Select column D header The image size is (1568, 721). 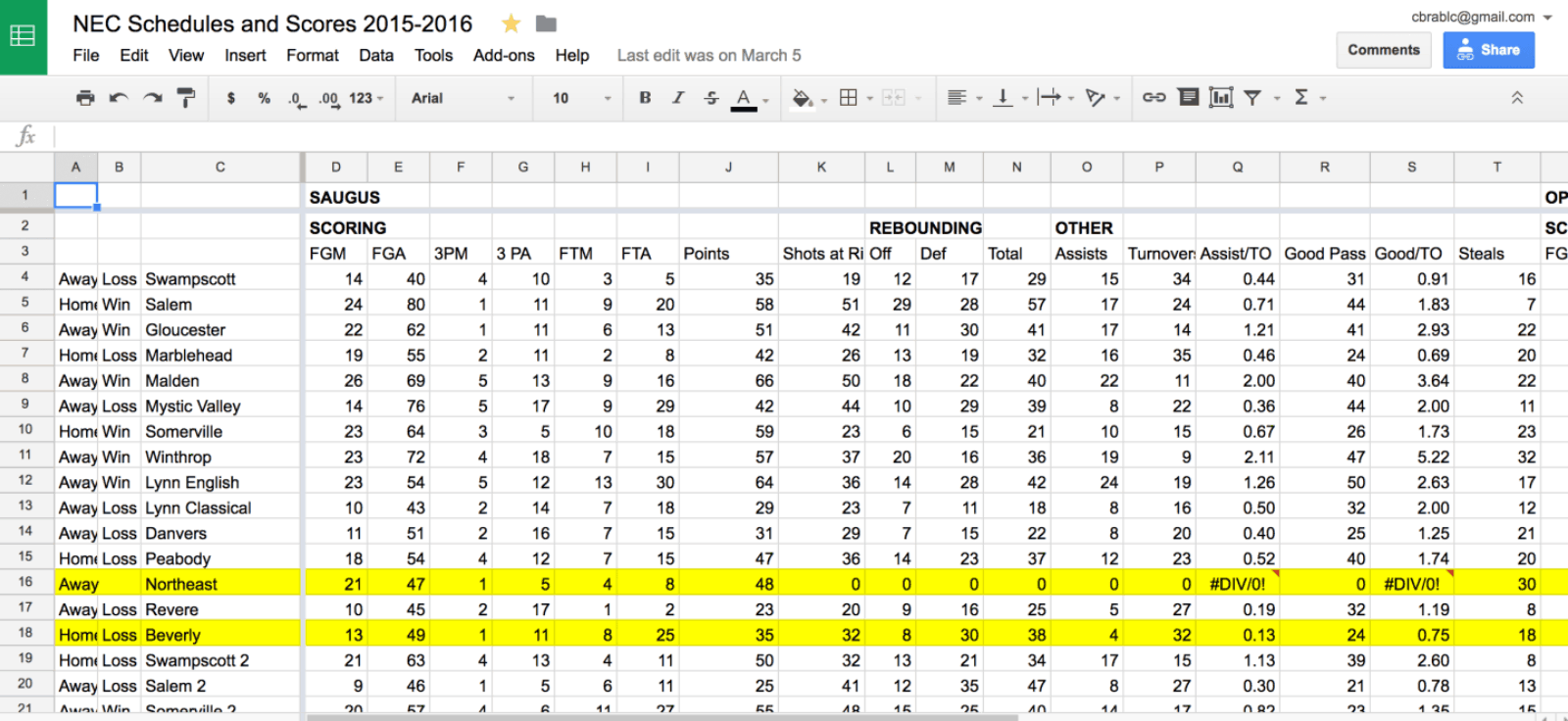click(336, 168)
